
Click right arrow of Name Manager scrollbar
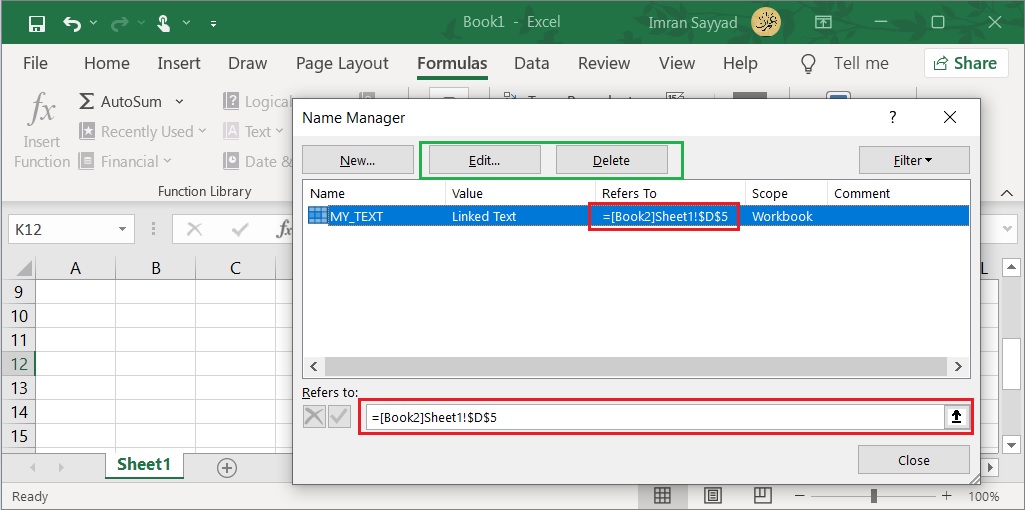[958, 366]
